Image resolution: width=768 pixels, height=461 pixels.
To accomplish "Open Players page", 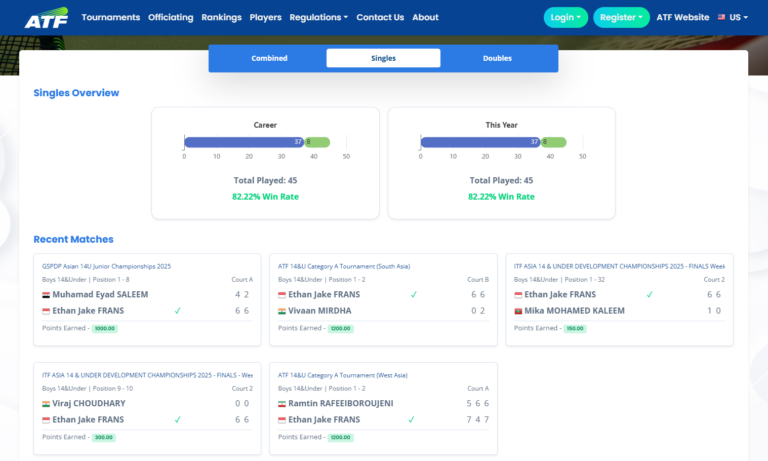I will click(265, 17).
